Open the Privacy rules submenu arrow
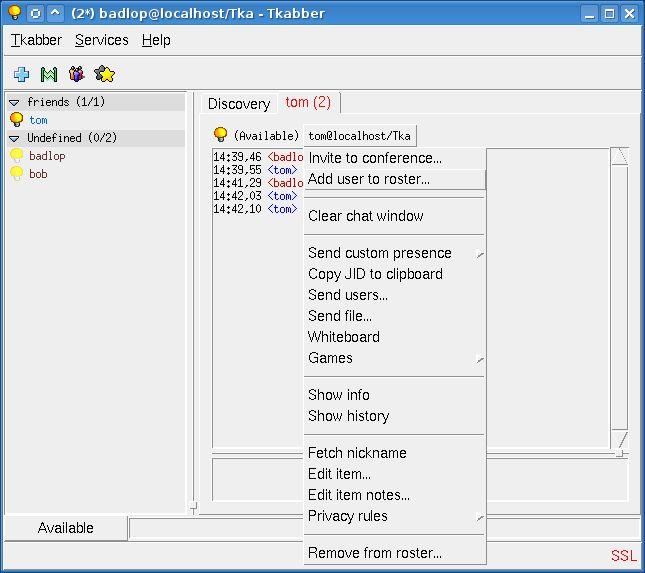Viewport: 645px width, 573px height. point(480,518)
